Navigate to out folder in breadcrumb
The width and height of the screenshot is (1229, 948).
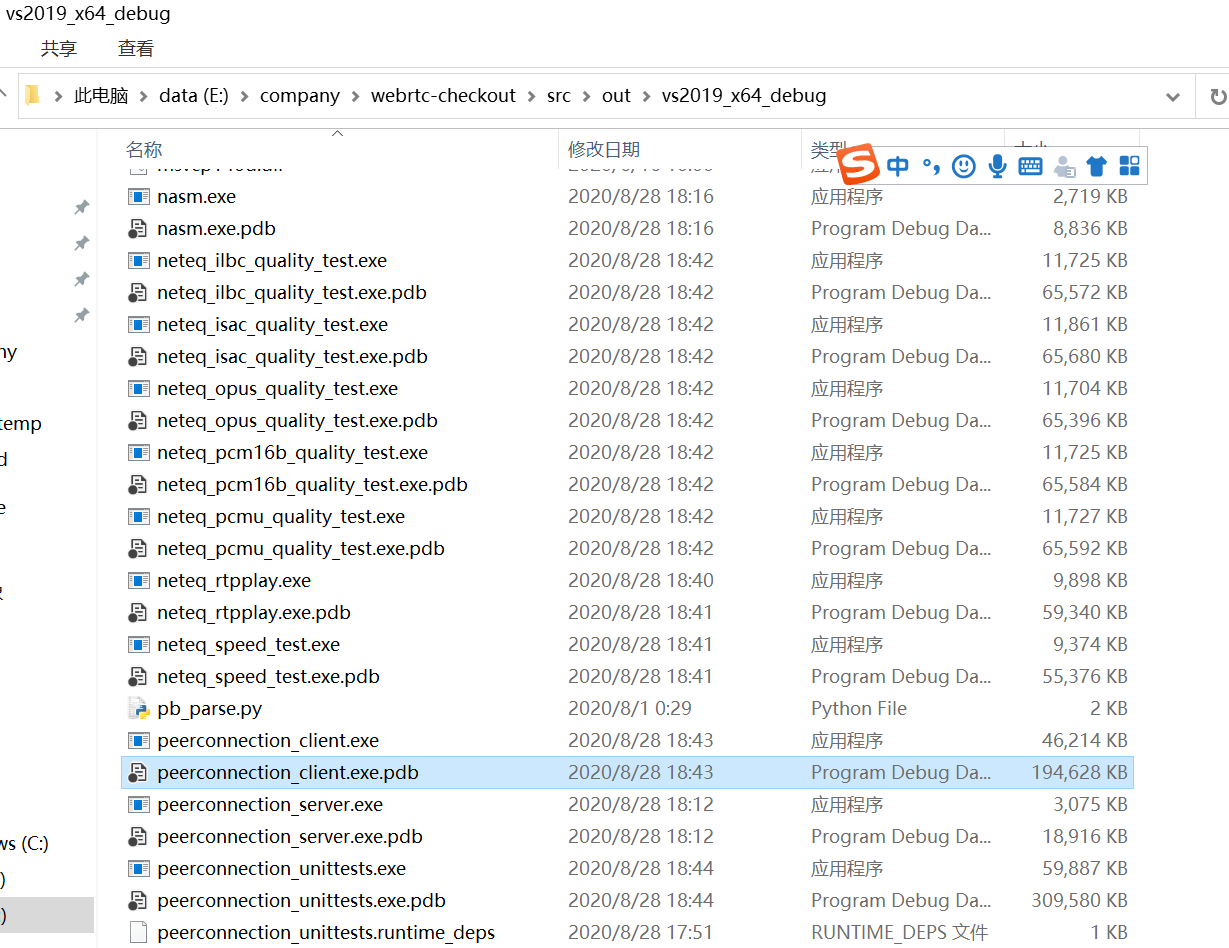pyautogui.click(x=616, y=96)
